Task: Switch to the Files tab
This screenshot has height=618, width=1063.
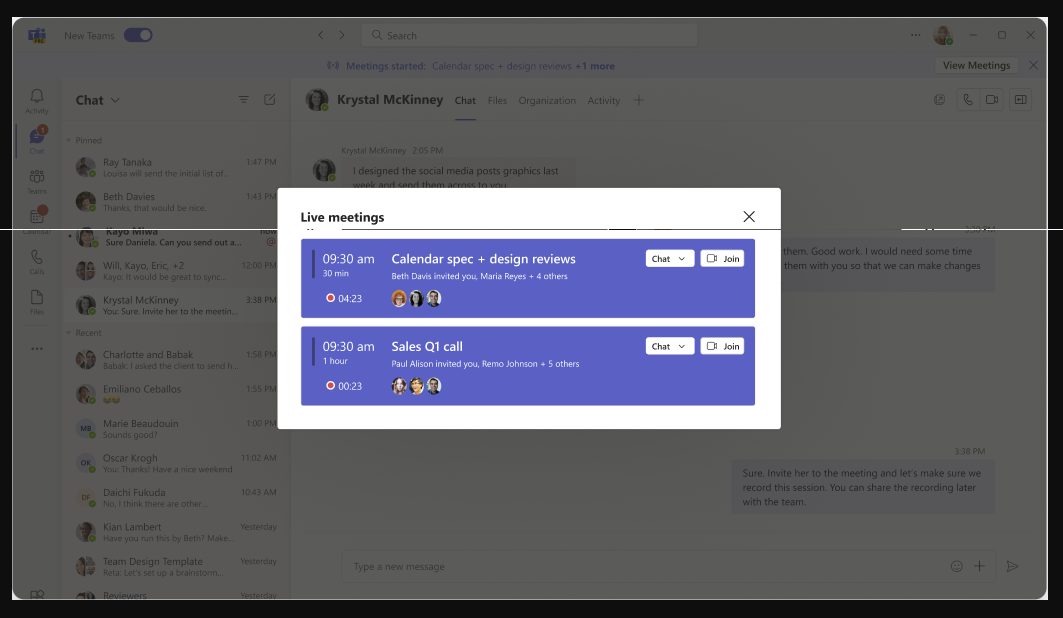Action: coord(497,101)
